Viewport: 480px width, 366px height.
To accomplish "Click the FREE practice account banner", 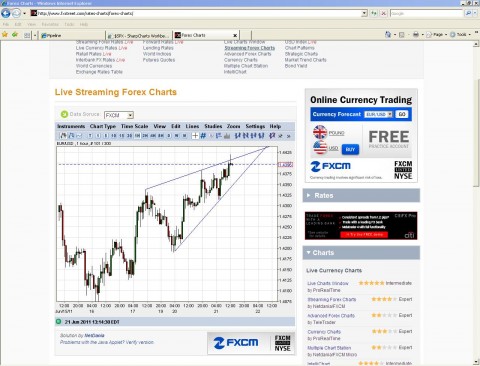I will click(389, 140).
